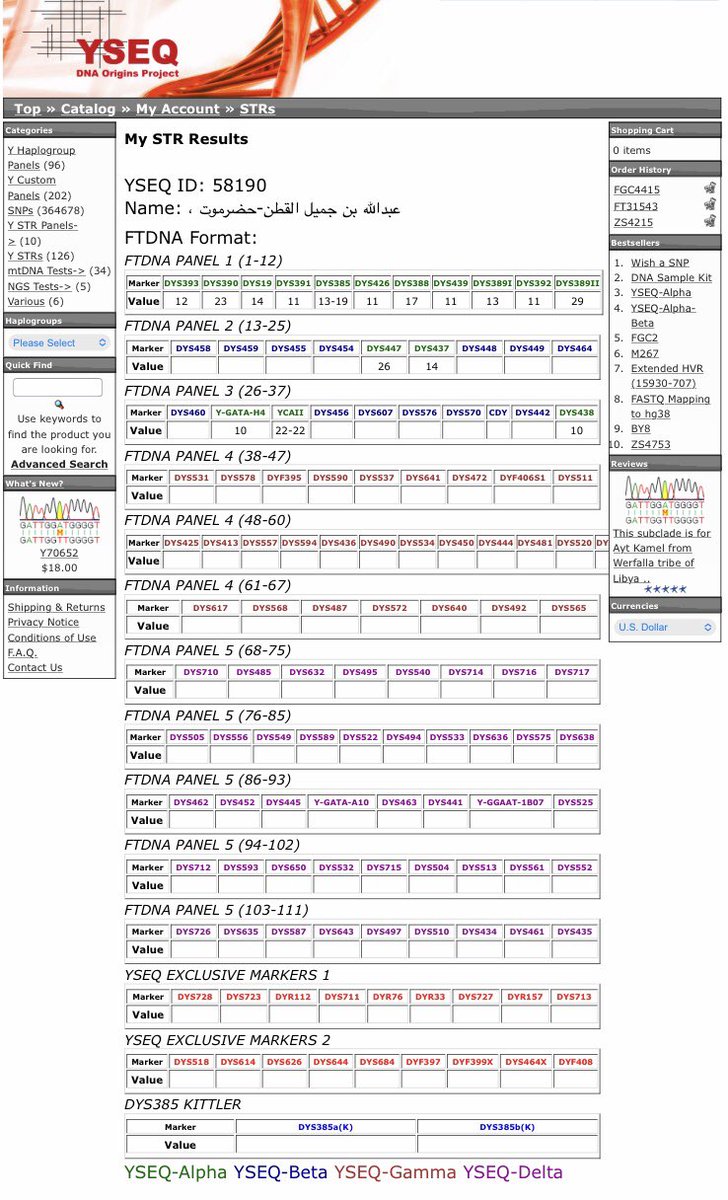Open the Y Haplogroup Panels category
This screenshot has width=728, height=1200.
click(40, 158)
